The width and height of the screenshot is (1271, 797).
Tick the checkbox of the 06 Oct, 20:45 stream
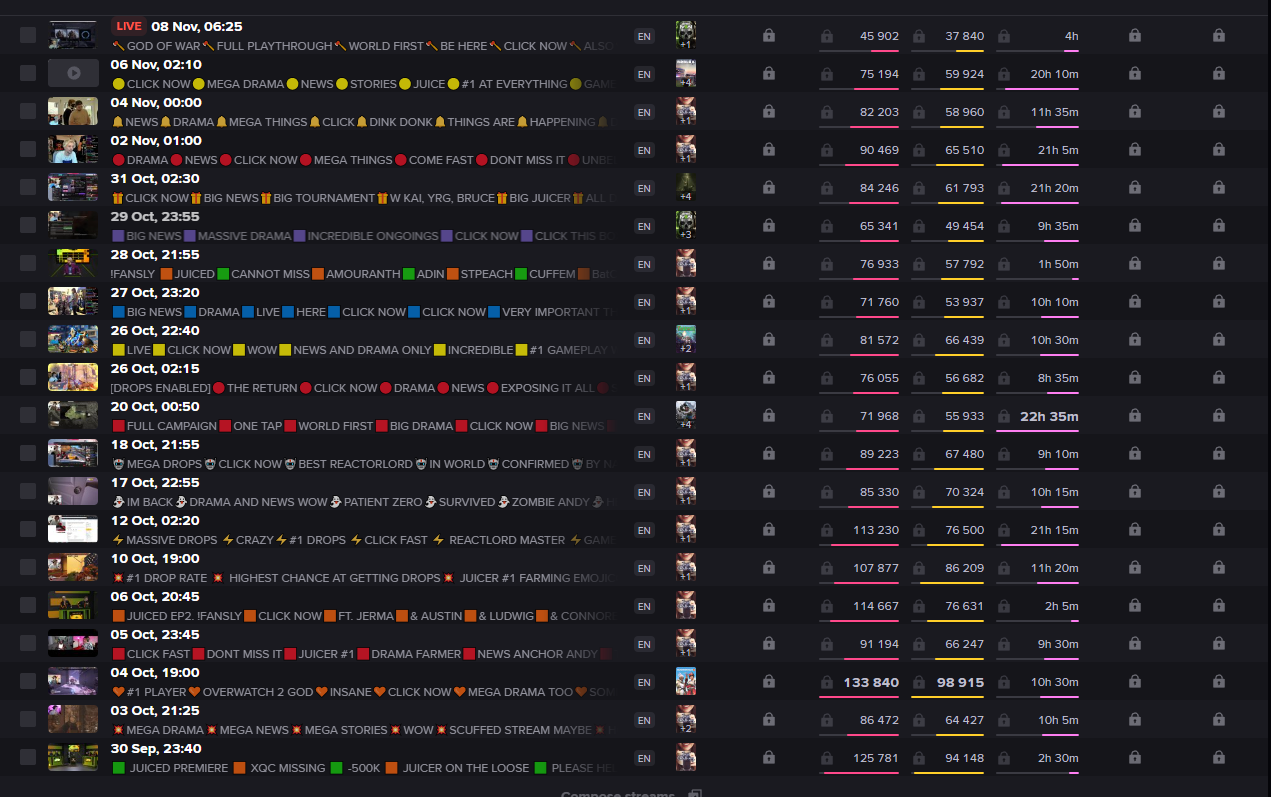point(28,605)
